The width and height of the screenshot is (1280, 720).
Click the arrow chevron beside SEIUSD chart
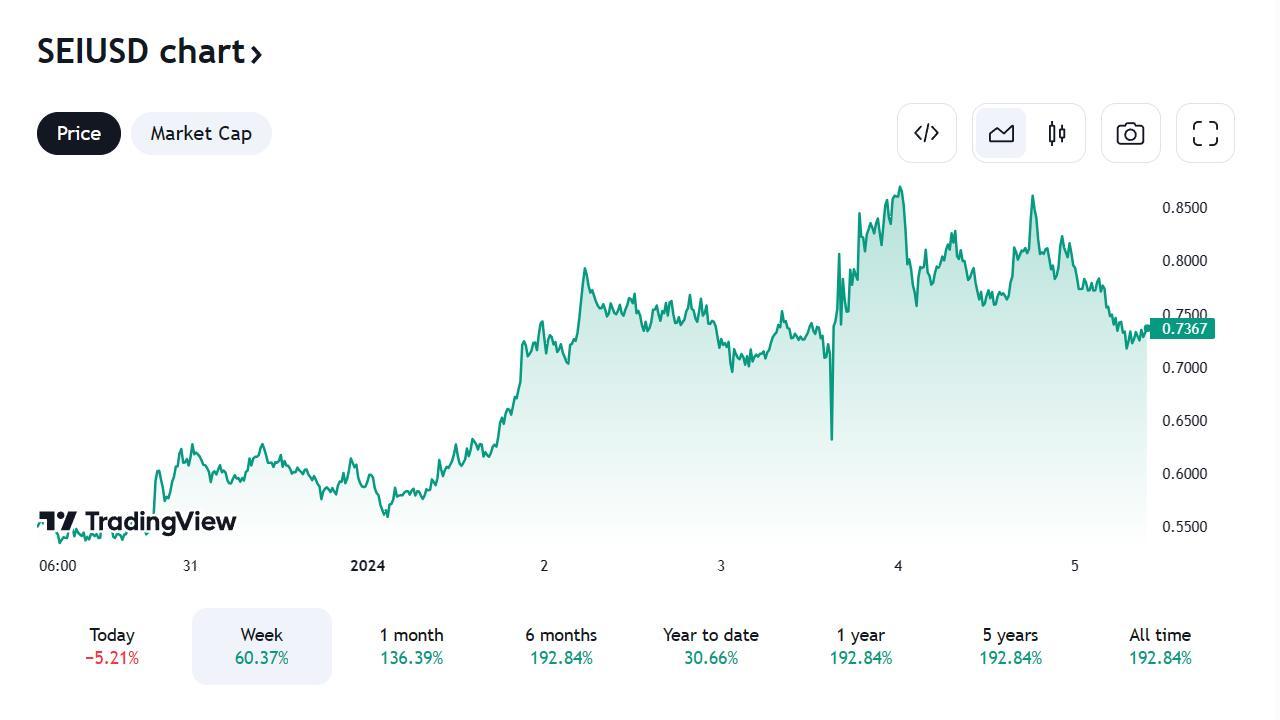[257, 53]
